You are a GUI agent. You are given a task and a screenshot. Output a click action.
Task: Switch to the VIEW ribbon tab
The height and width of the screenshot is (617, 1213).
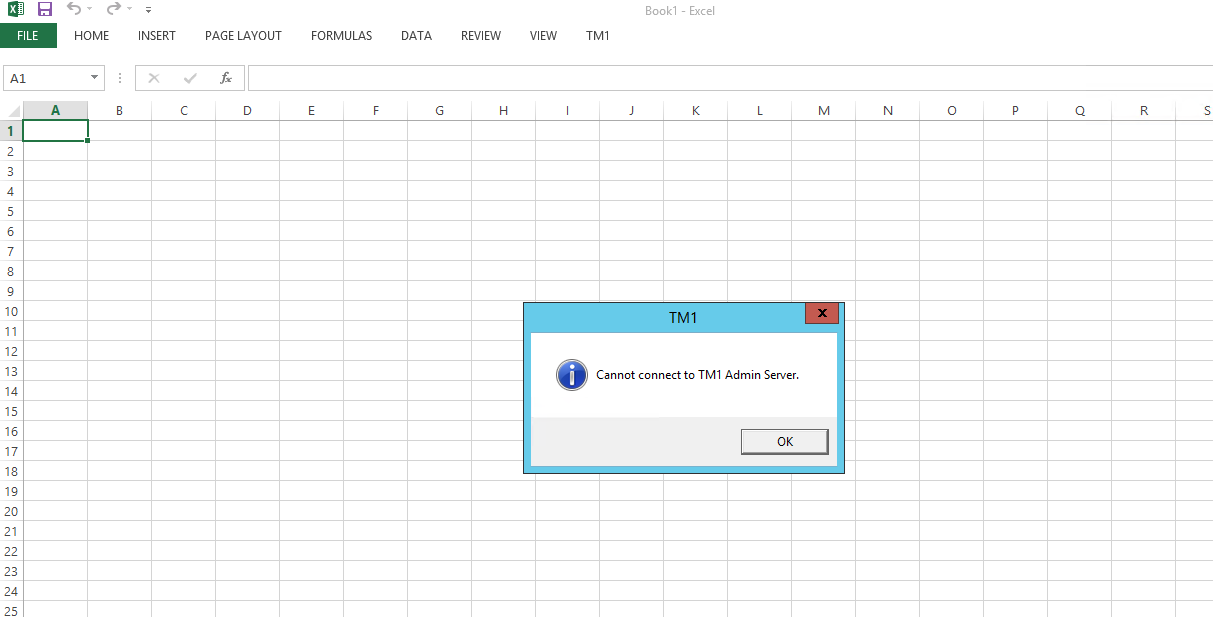543,35
